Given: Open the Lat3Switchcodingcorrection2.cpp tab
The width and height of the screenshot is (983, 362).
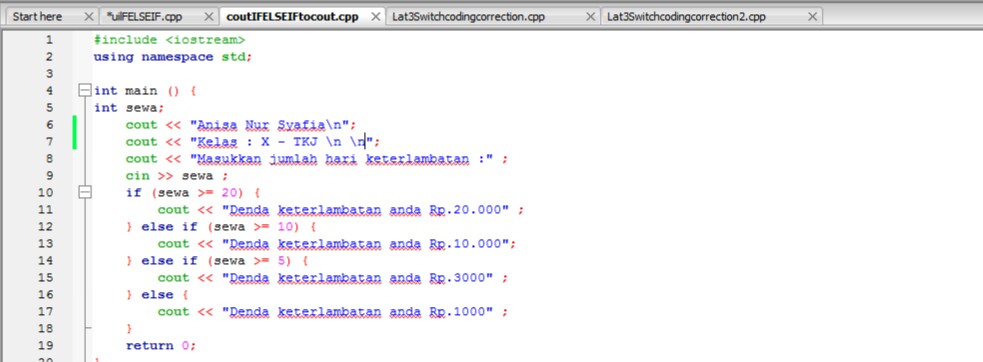Looking at the screenshot, I should coord(686,17).
